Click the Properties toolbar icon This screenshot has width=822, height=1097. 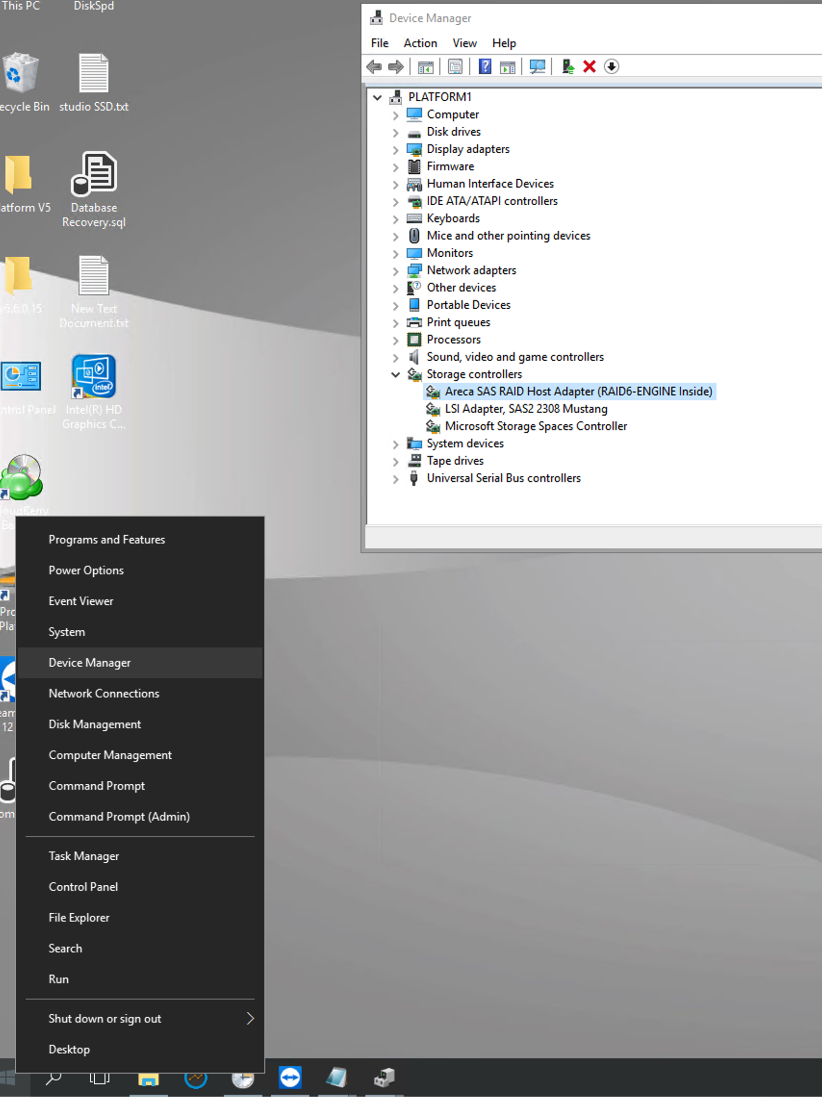[455, 67]
